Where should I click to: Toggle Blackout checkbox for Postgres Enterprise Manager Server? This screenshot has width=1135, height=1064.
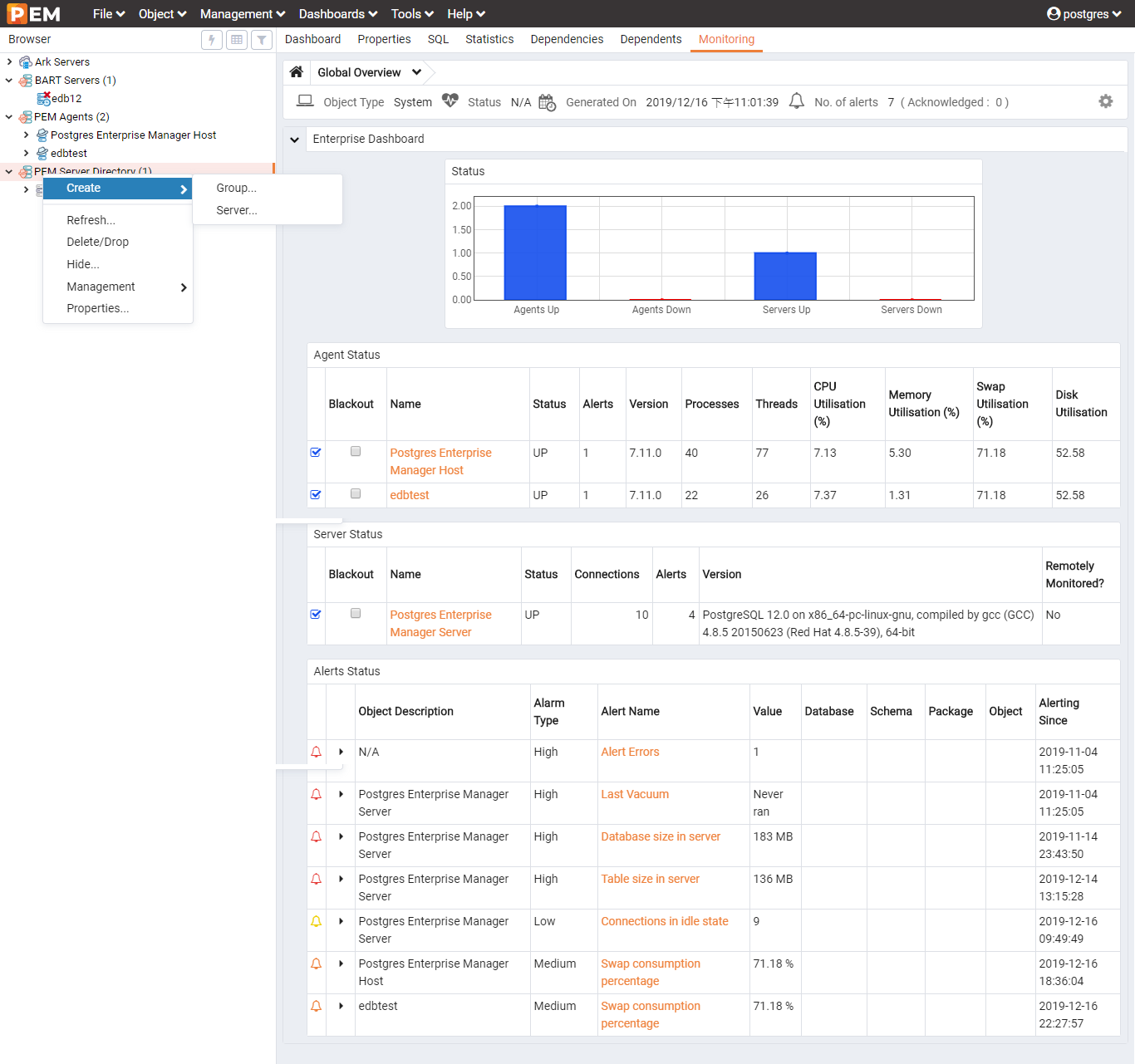point(356,614)
